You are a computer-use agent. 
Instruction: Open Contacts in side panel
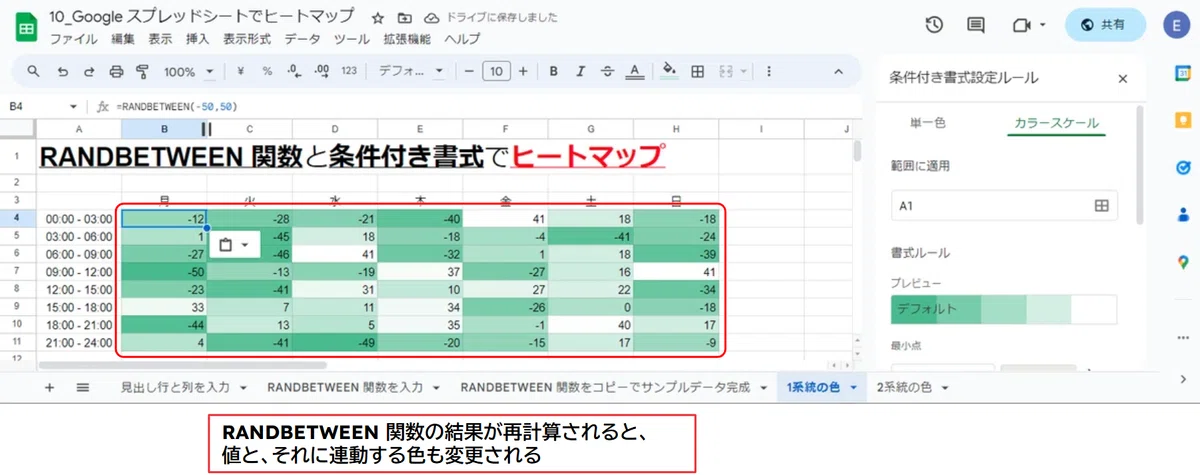(1184, 213)
